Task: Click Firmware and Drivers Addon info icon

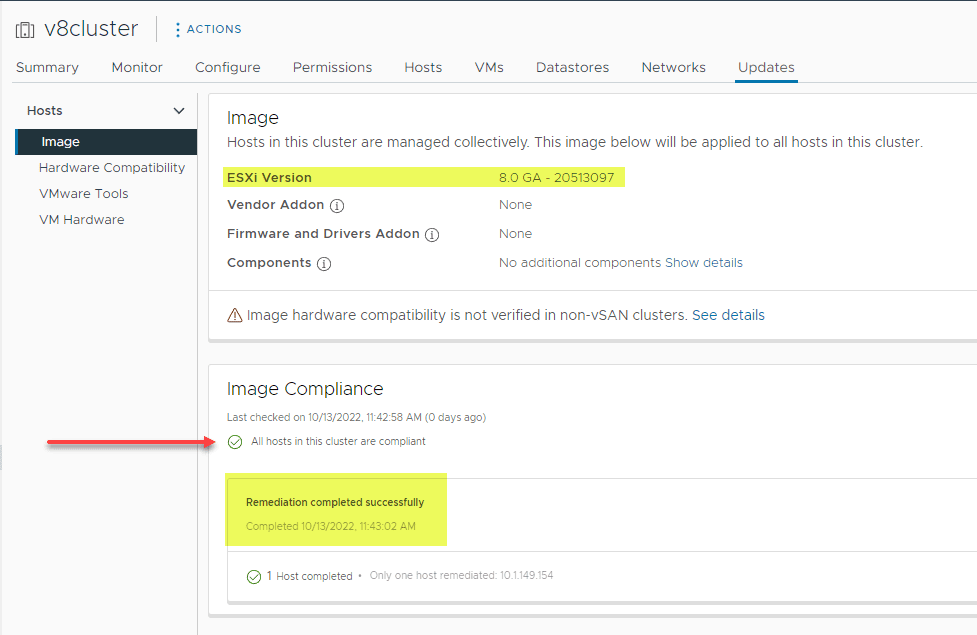Action: click(432, 235)
